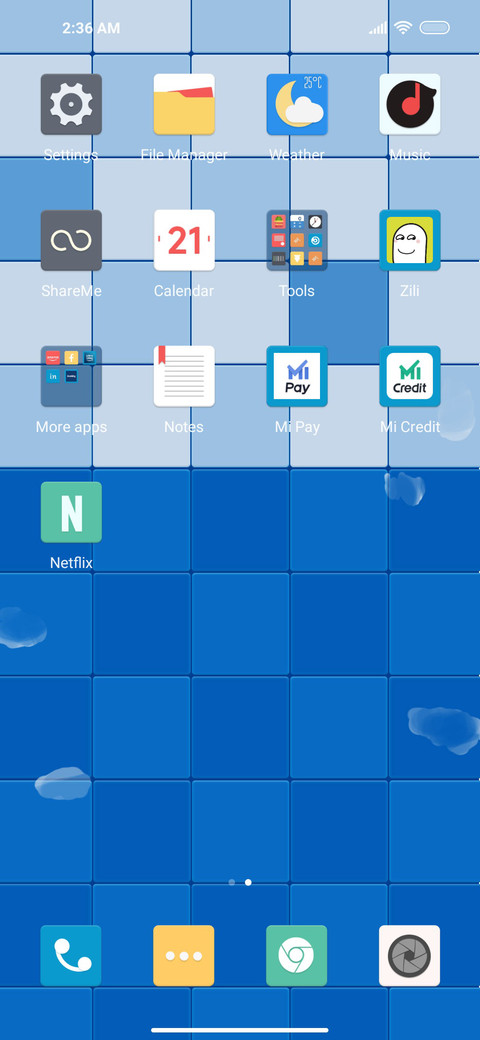480x1040 pixels.
Task: Open the Camera app in dock
Action: point(410,956)
